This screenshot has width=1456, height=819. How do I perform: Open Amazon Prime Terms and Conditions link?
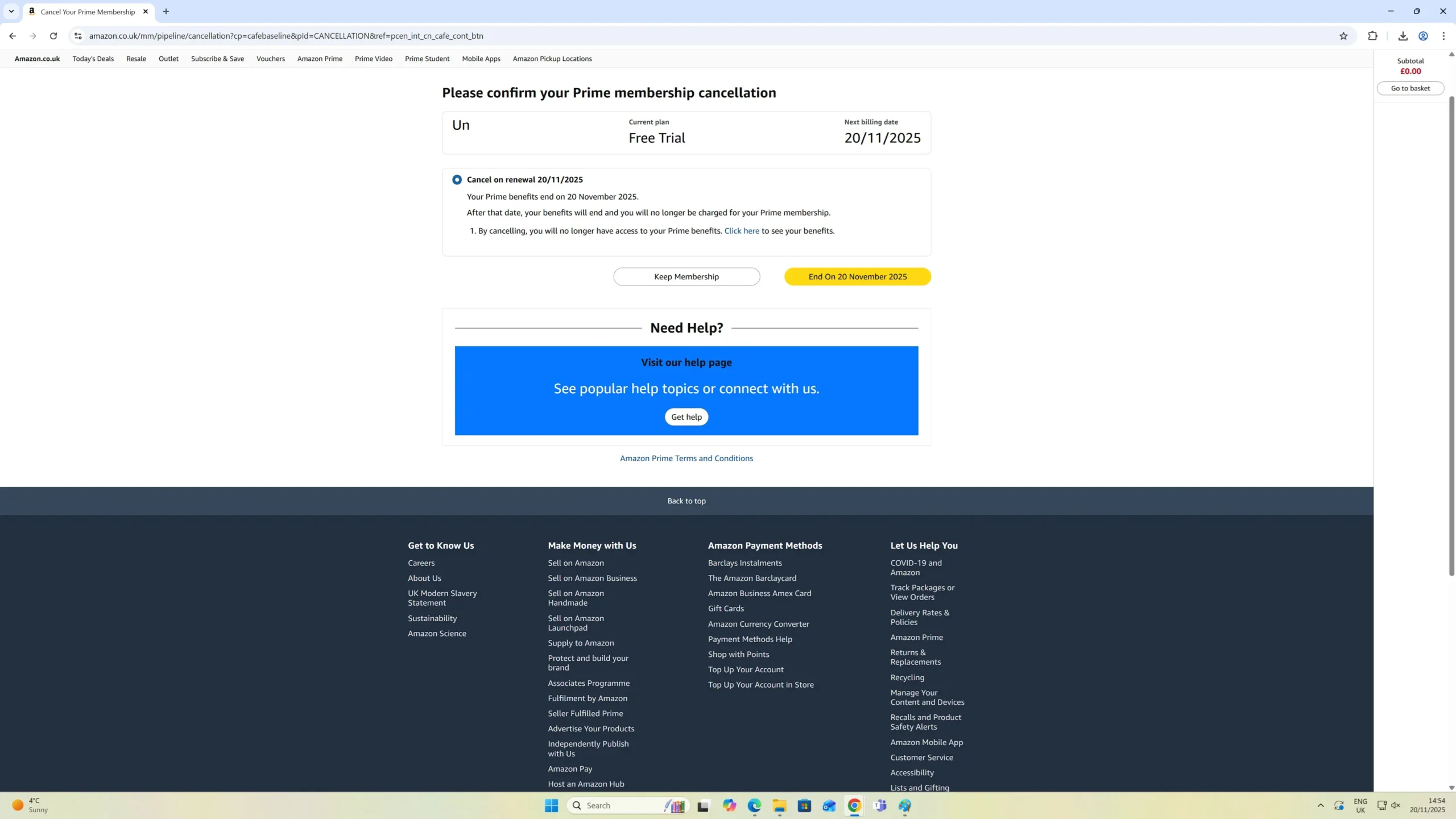pyautogui.click(x=686, y=458)
